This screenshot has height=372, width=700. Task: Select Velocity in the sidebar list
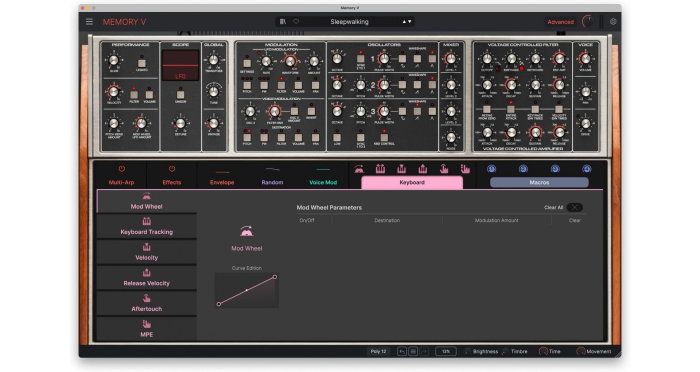(x=146, y=252)
